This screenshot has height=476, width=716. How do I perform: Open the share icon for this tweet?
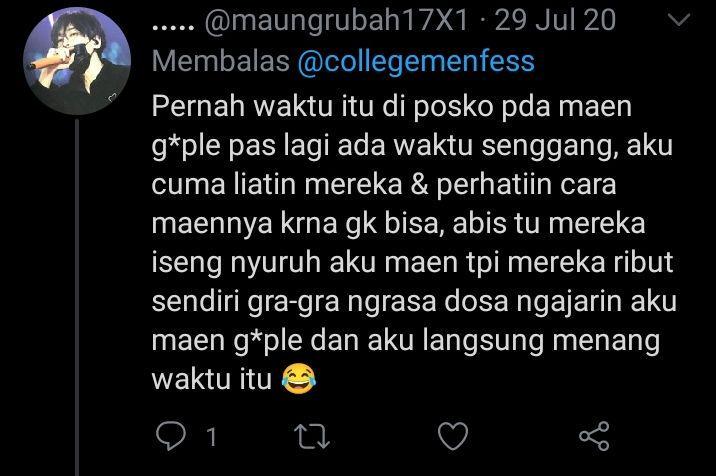tap(594, 436)
